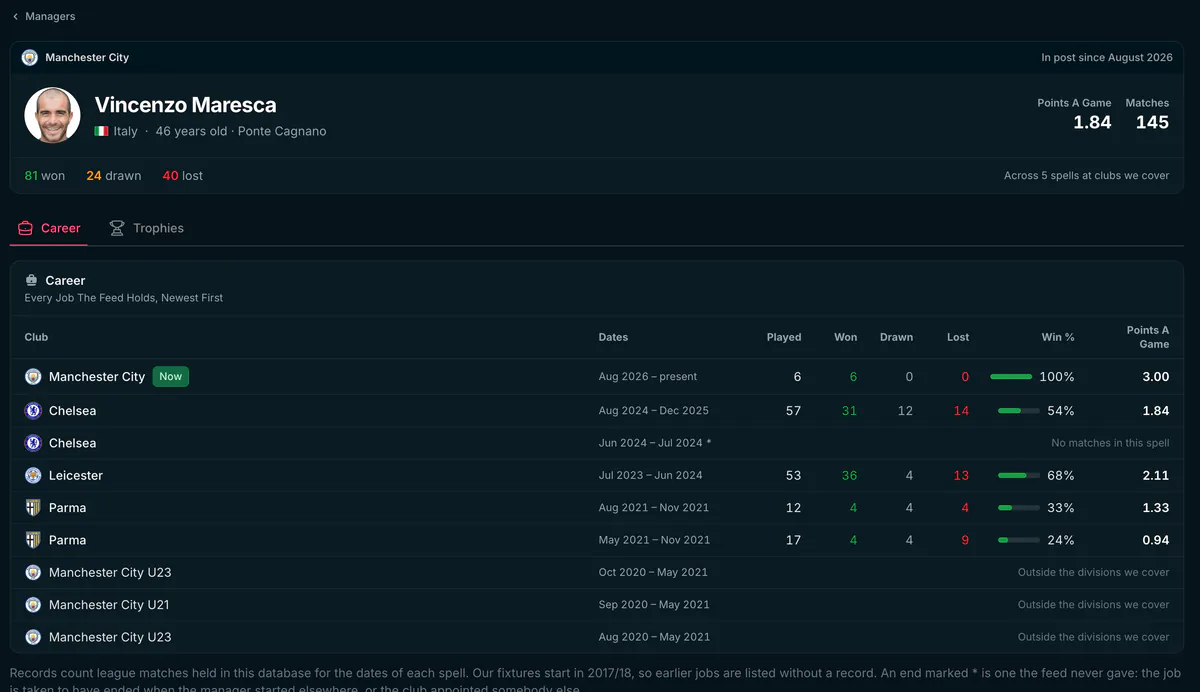
Task: Click the 2.11 points a game value
Action: tap(1156, 475)
